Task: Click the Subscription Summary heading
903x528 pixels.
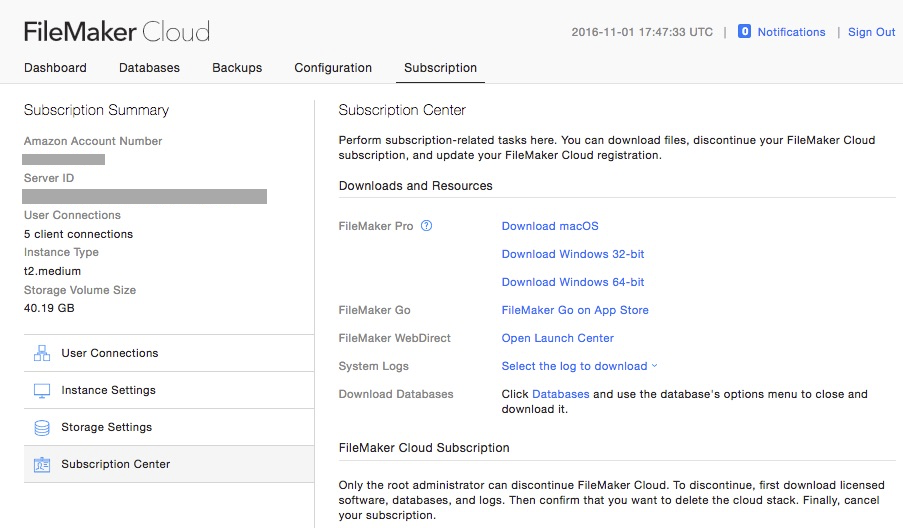Action: (x=96, y=110)
